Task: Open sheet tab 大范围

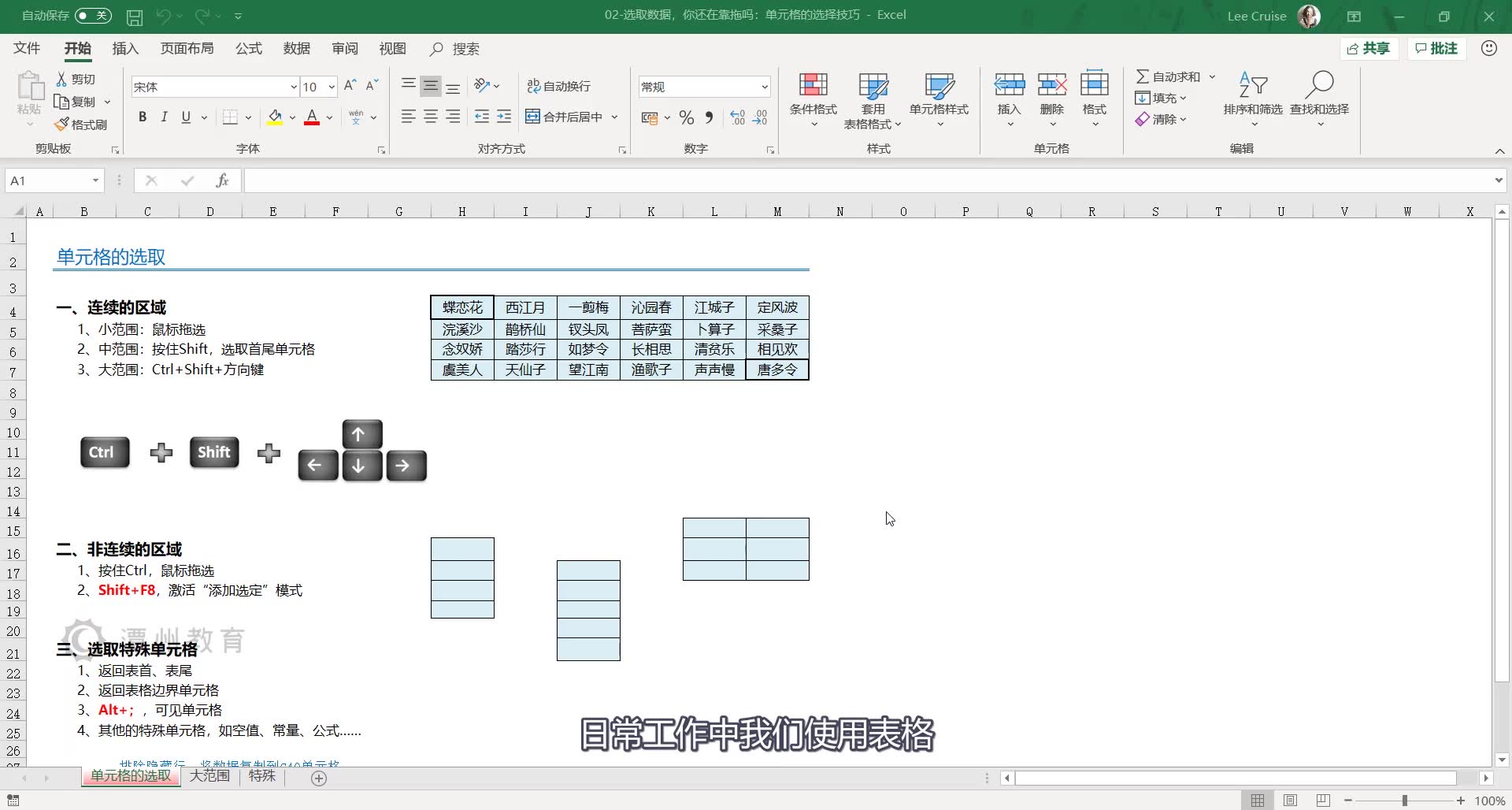Action: (209, 776)
